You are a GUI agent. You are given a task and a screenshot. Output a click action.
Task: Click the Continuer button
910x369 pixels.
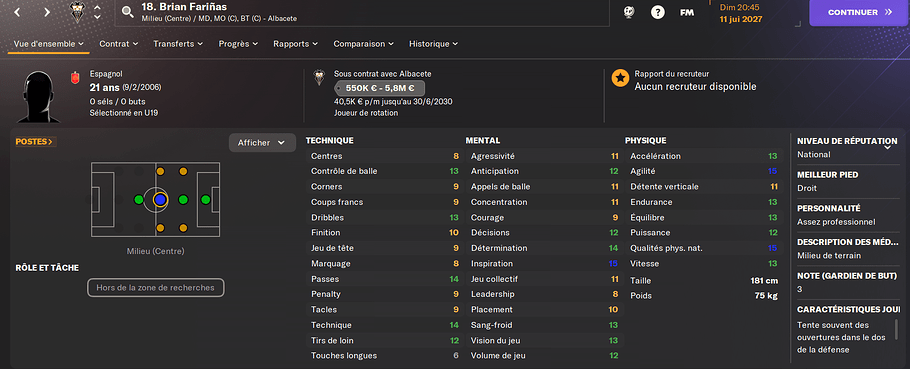(x=857, y=12)
